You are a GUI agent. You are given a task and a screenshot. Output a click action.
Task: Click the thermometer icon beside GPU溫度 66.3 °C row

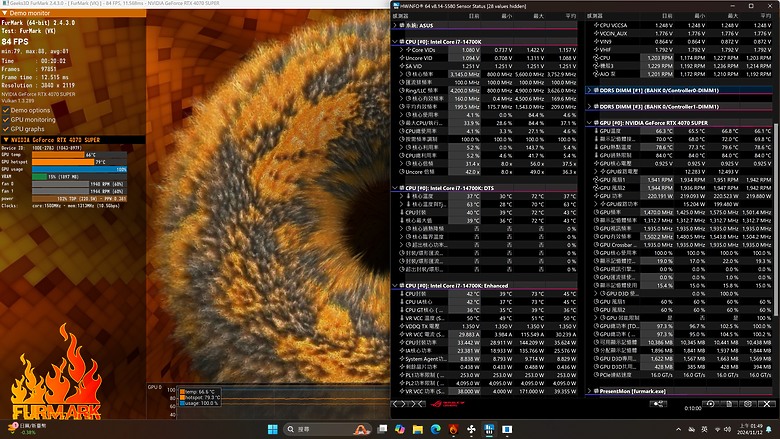596,131
